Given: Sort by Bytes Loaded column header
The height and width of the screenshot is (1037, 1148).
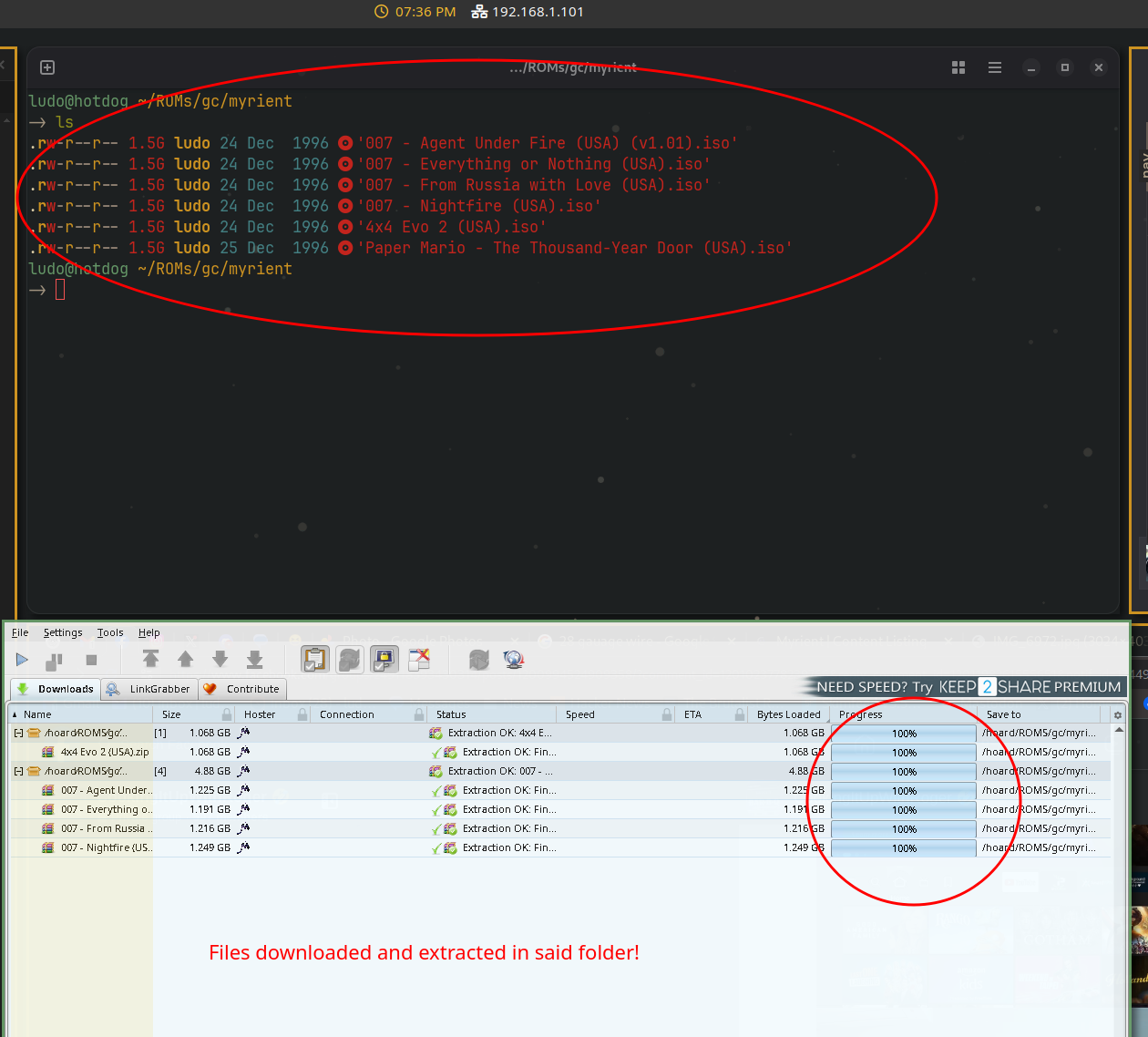Looking at the screenshot, I should pos(789,714).
